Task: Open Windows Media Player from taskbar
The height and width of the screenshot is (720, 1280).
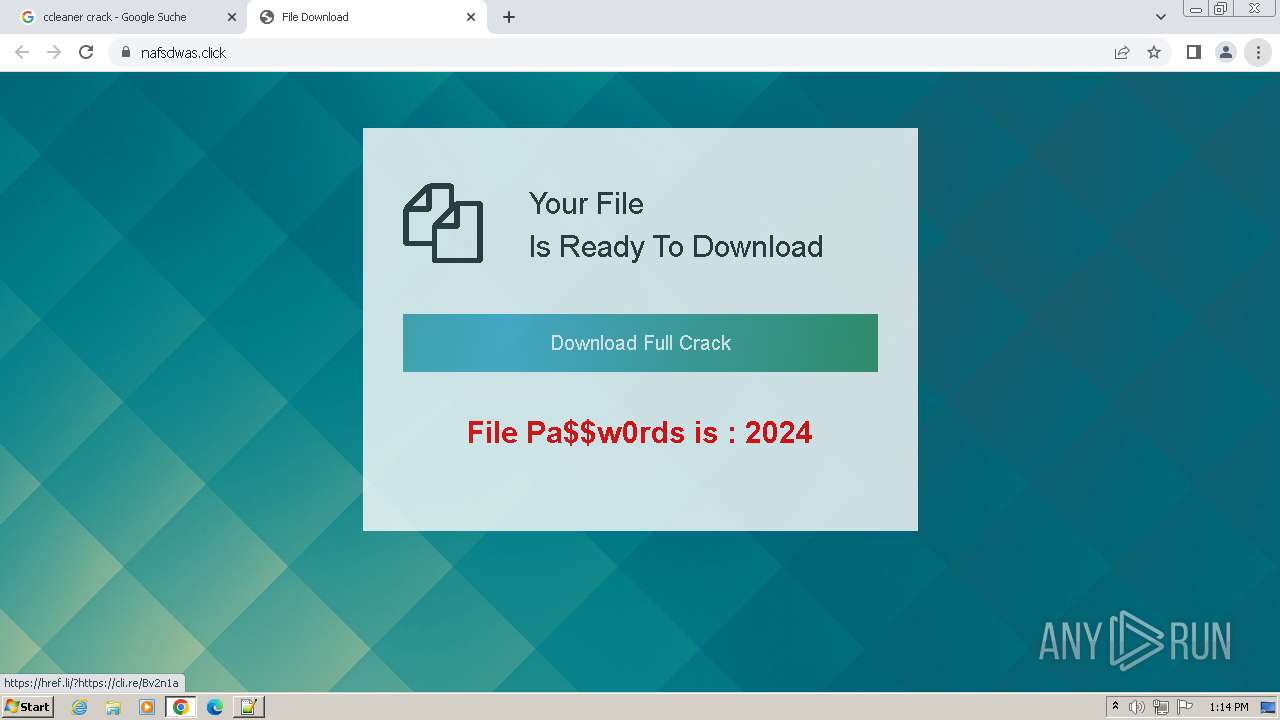Action: tap(147, 707)
